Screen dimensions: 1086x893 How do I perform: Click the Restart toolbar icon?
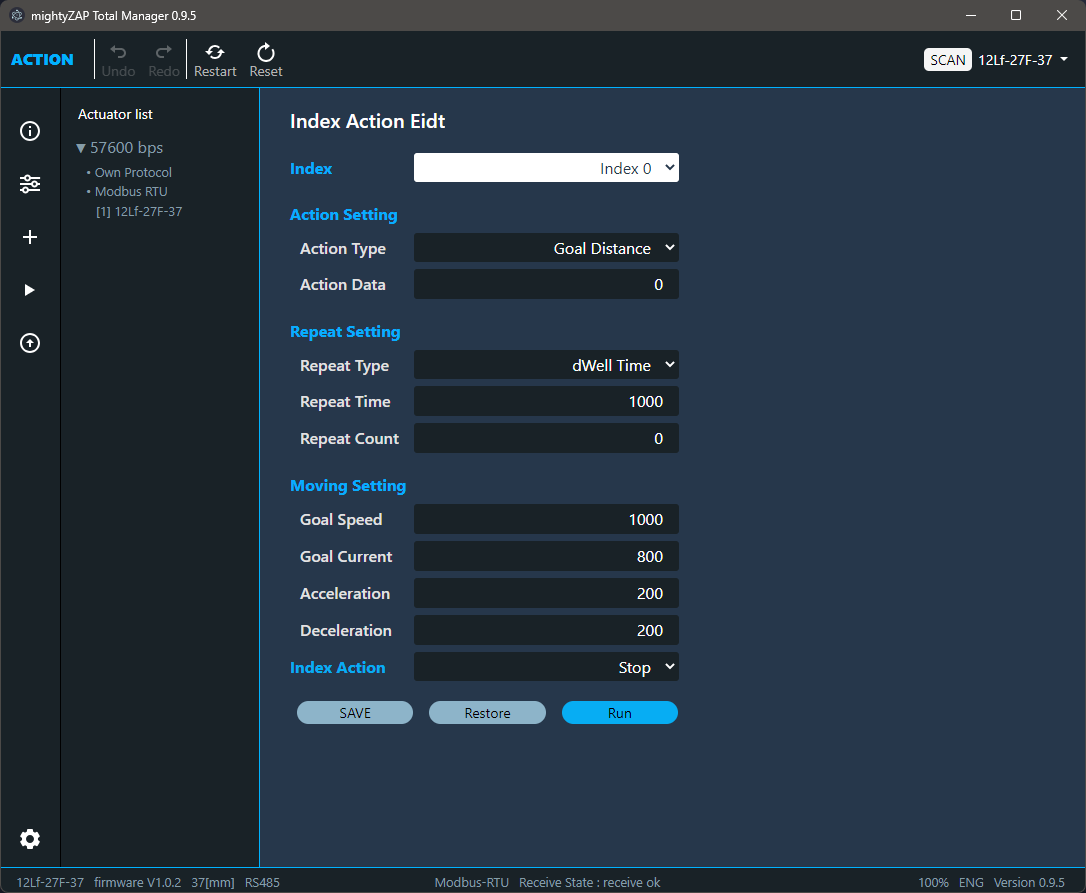[x=215, y=60]
